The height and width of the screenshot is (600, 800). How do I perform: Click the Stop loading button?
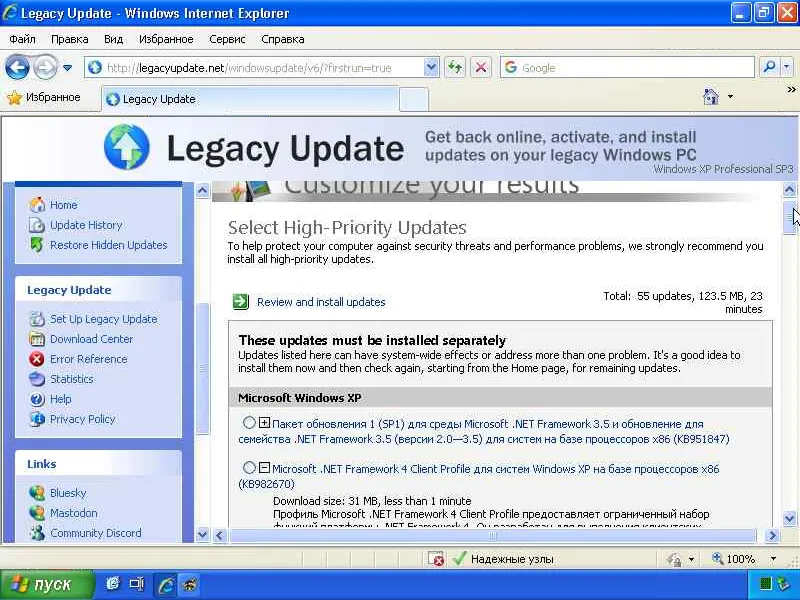coord(481,67)
